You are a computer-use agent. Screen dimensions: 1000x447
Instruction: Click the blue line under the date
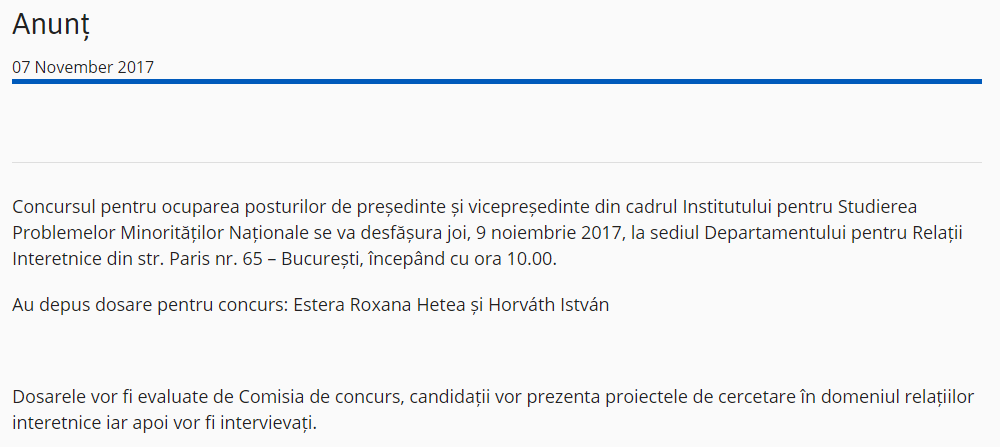pos(497,82)
